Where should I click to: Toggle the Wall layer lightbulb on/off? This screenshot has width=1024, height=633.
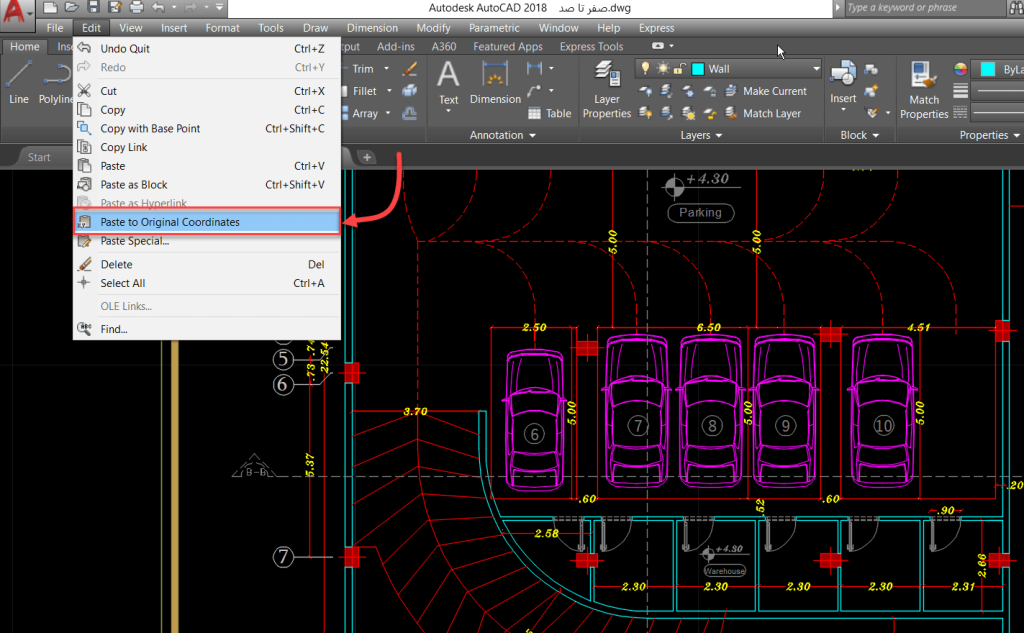pos(646,68)
